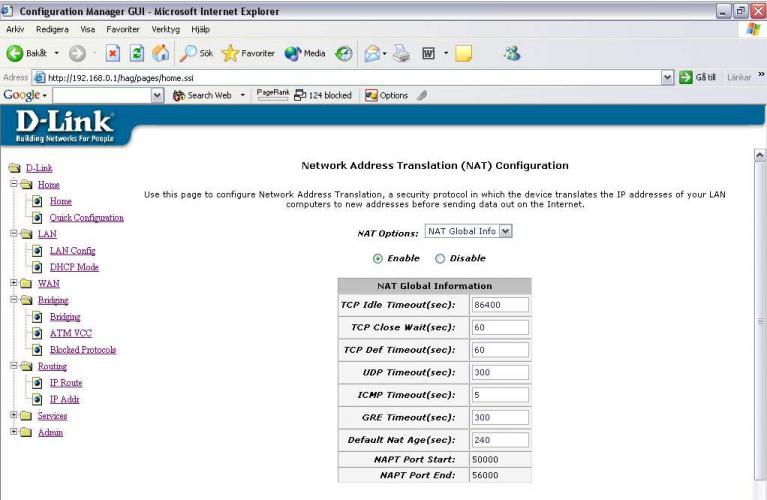Expand the WAN tree folder
Viewport: 767px width, 500px height.
tap(14, 283)
